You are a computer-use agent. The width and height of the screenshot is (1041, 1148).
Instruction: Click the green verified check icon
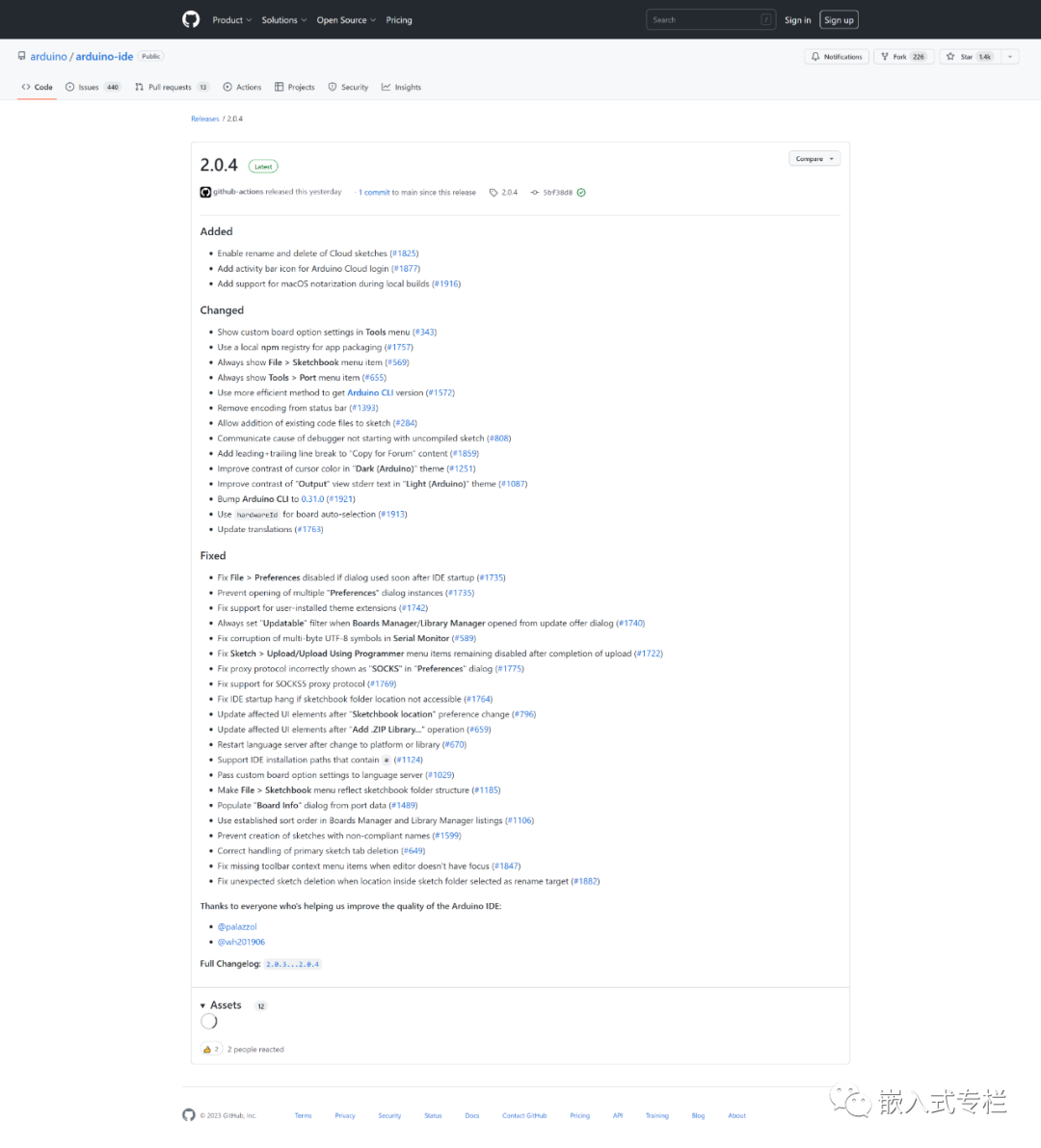click(581, 193)
